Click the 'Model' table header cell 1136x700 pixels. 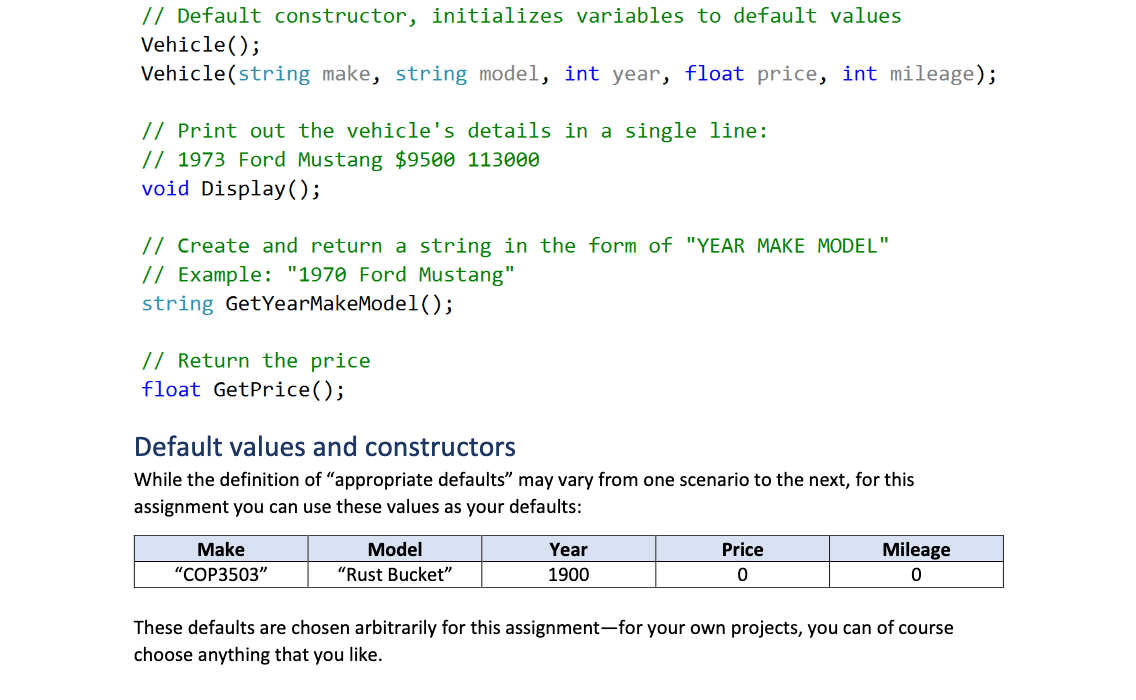pyautogui.click(x=395, y=549)
